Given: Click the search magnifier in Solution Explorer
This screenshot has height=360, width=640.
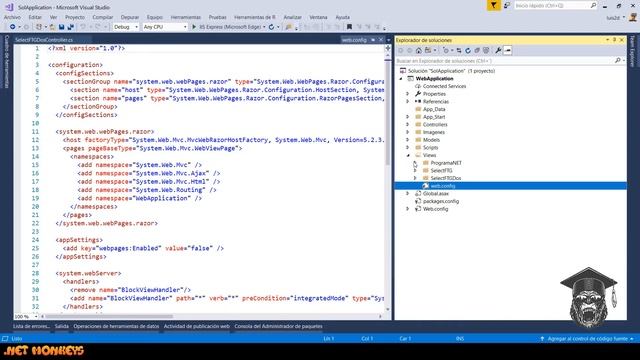Looking at the screenshot, I should (x=618, y=60).
